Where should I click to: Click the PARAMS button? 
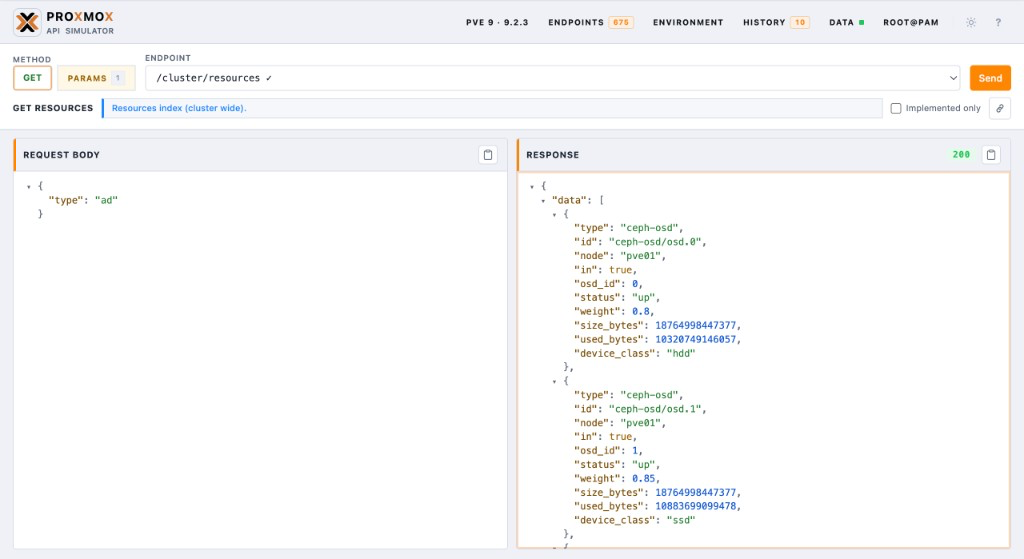[96, 78]
